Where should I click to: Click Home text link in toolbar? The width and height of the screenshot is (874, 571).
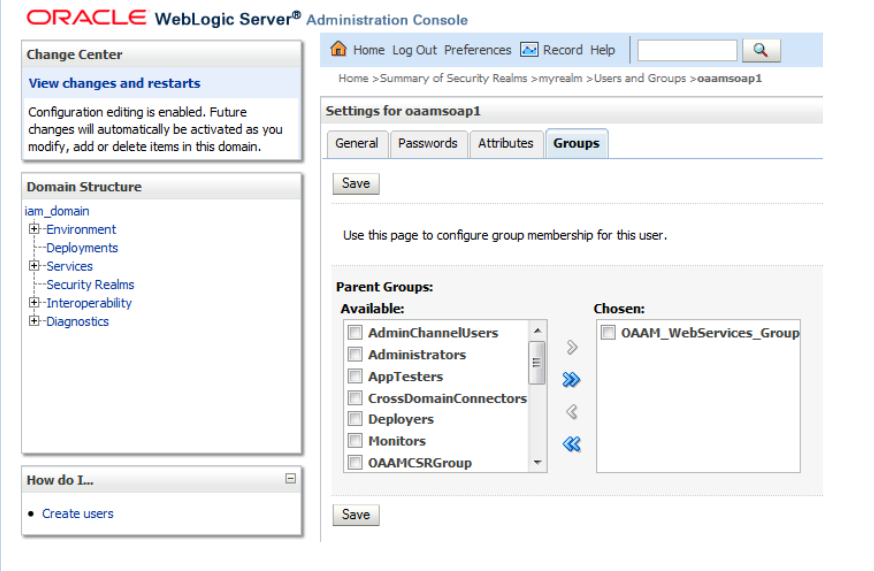pyautogui.click(x=369, y=50)
